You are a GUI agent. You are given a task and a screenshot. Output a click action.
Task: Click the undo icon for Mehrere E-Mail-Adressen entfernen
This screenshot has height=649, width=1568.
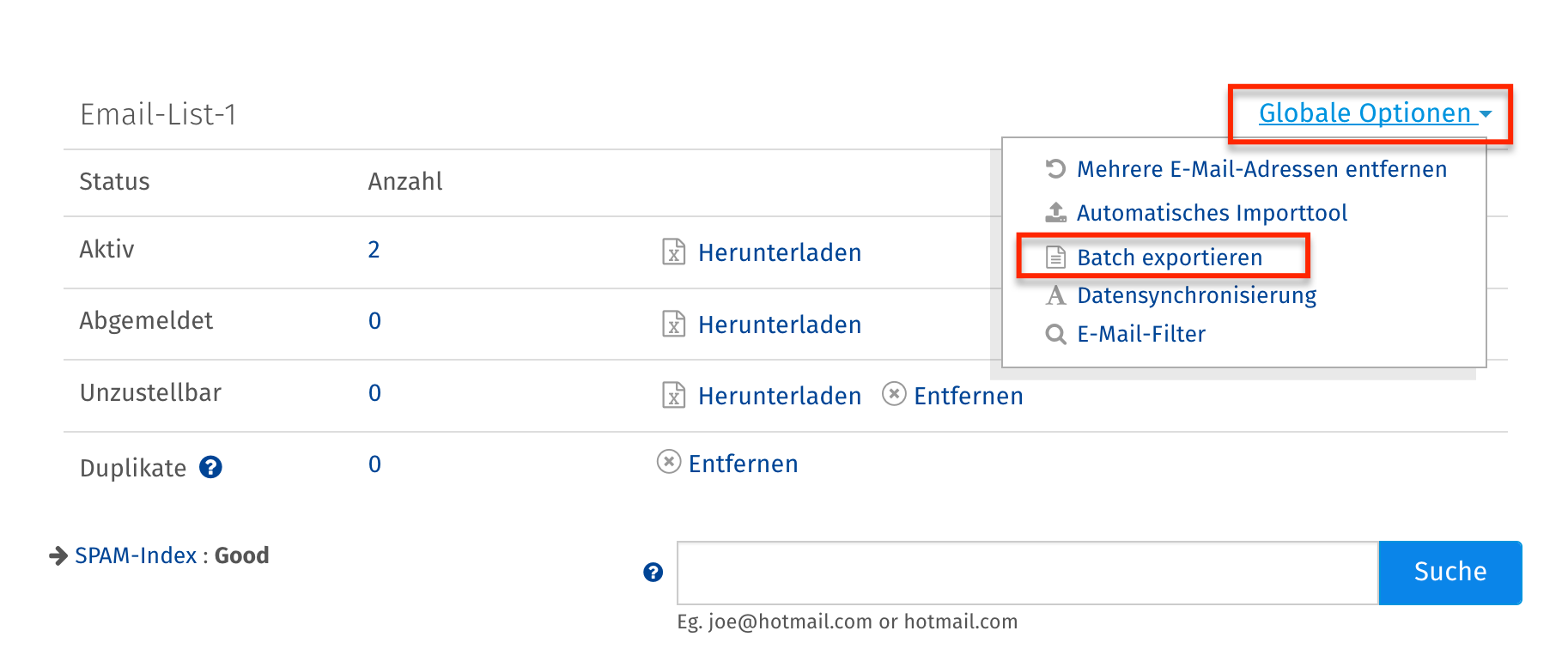click(1055, 168)
